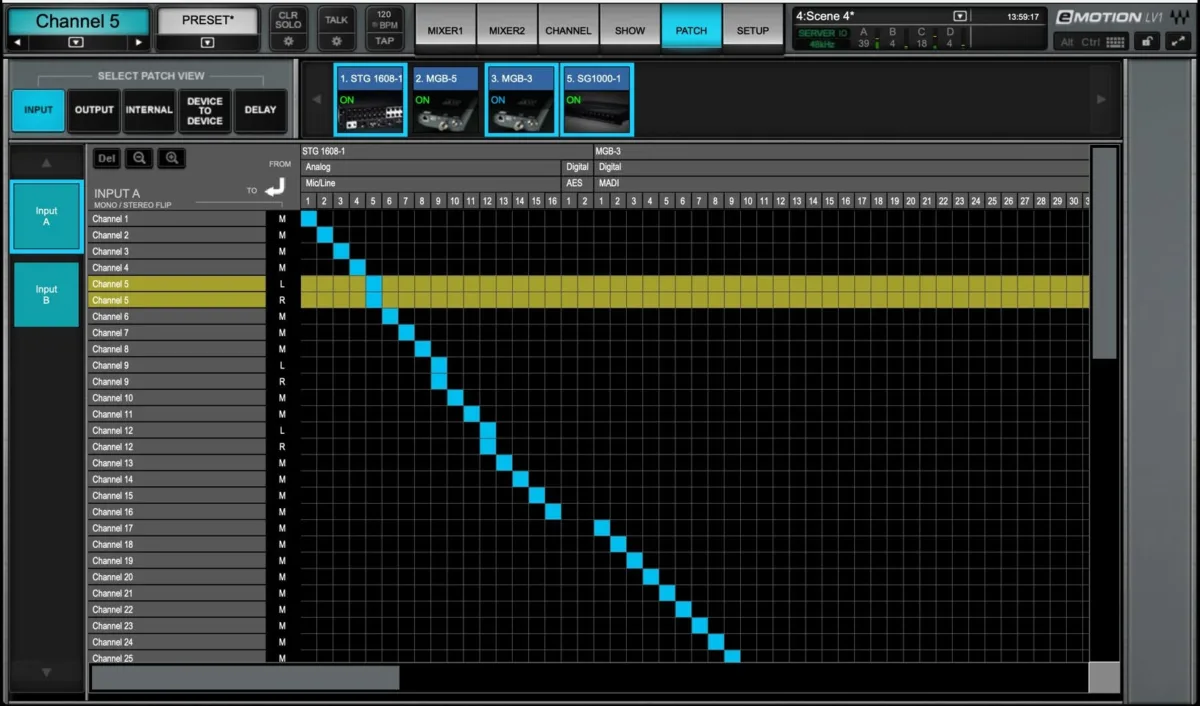This screenshot has height=706, width=1200.
Task: Switch to SETUP tab
Action: click(753, 30)
